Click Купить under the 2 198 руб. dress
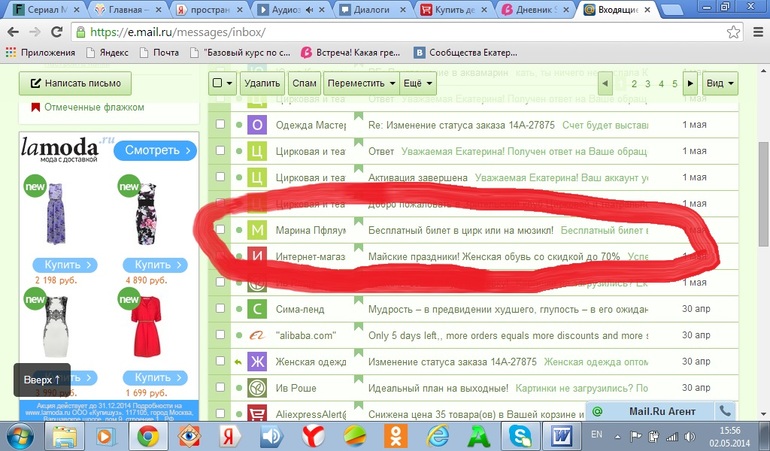 tap(65, 265)
